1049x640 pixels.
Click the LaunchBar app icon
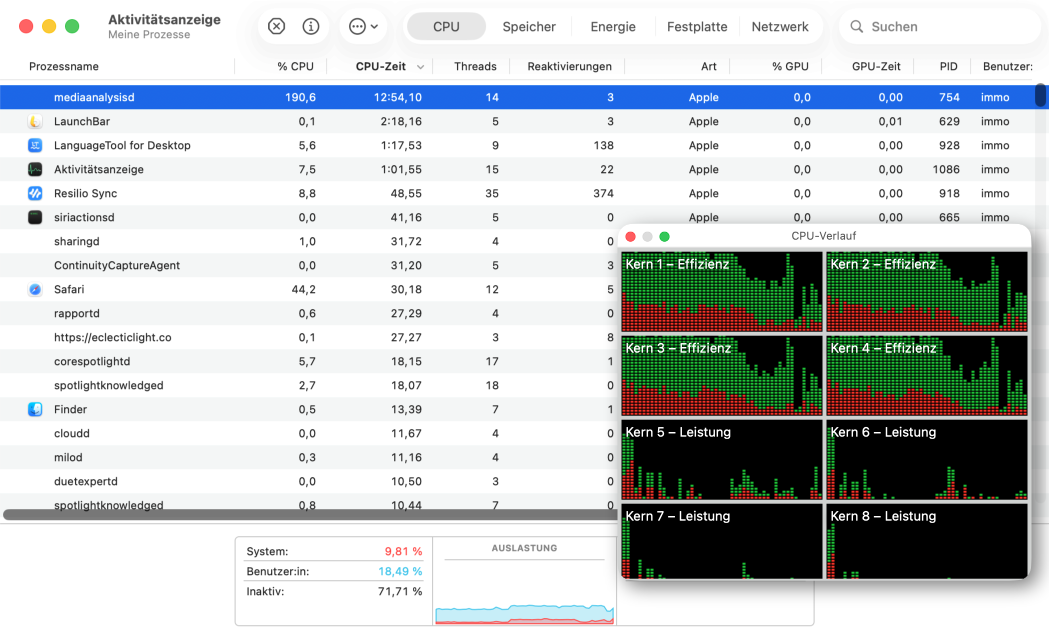(35, 122)
